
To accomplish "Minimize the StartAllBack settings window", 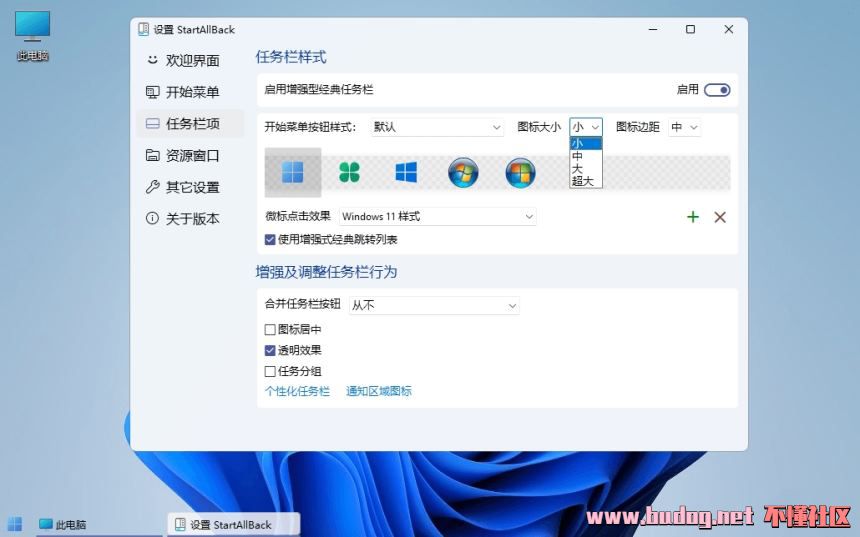I will point(653,29).
